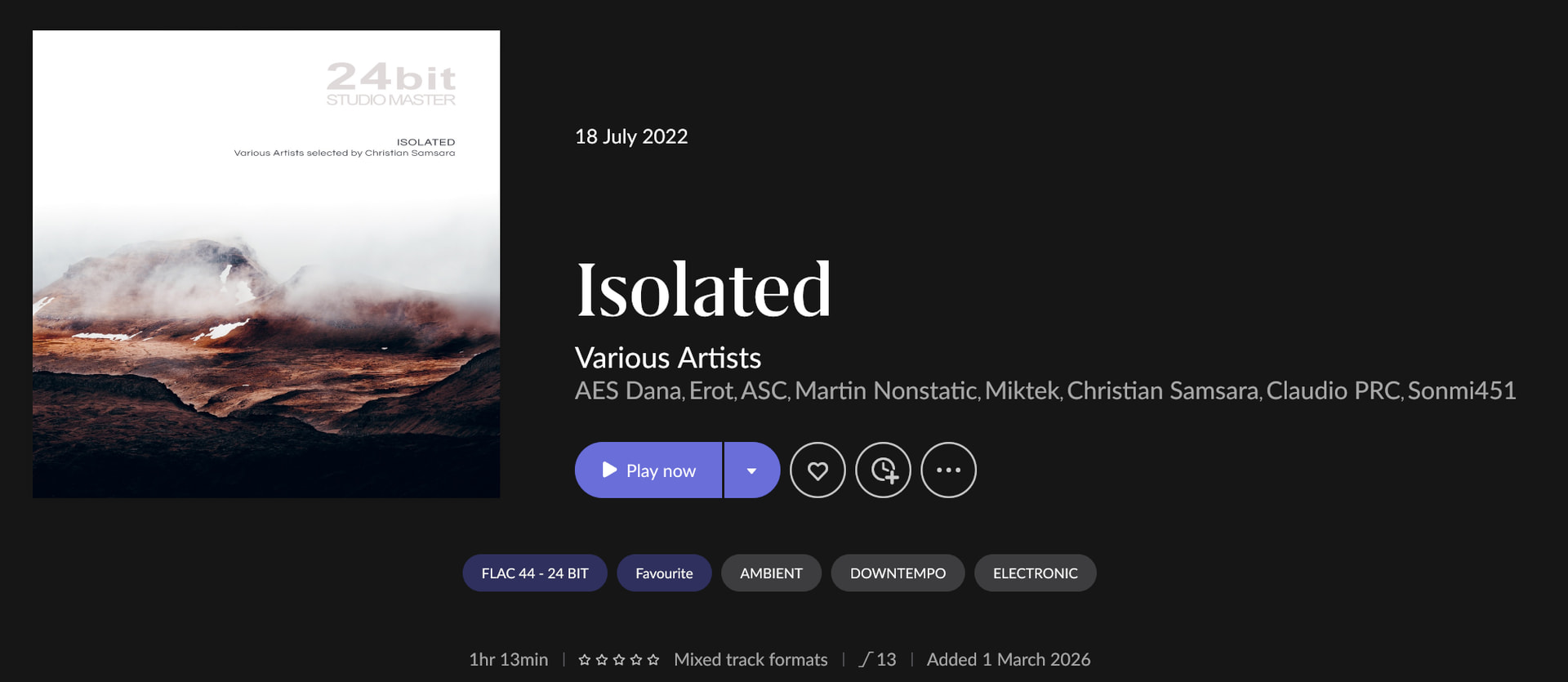Click the add to queue clock icon
The height and width of the screenshot is (682, 1568).
tap(883, 470)
